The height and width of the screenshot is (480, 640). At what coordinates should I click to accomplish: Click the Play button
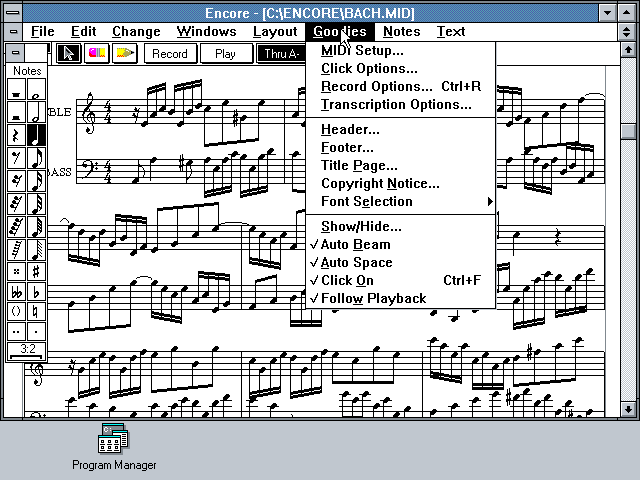pyautogui.click(x=226, y=53)
